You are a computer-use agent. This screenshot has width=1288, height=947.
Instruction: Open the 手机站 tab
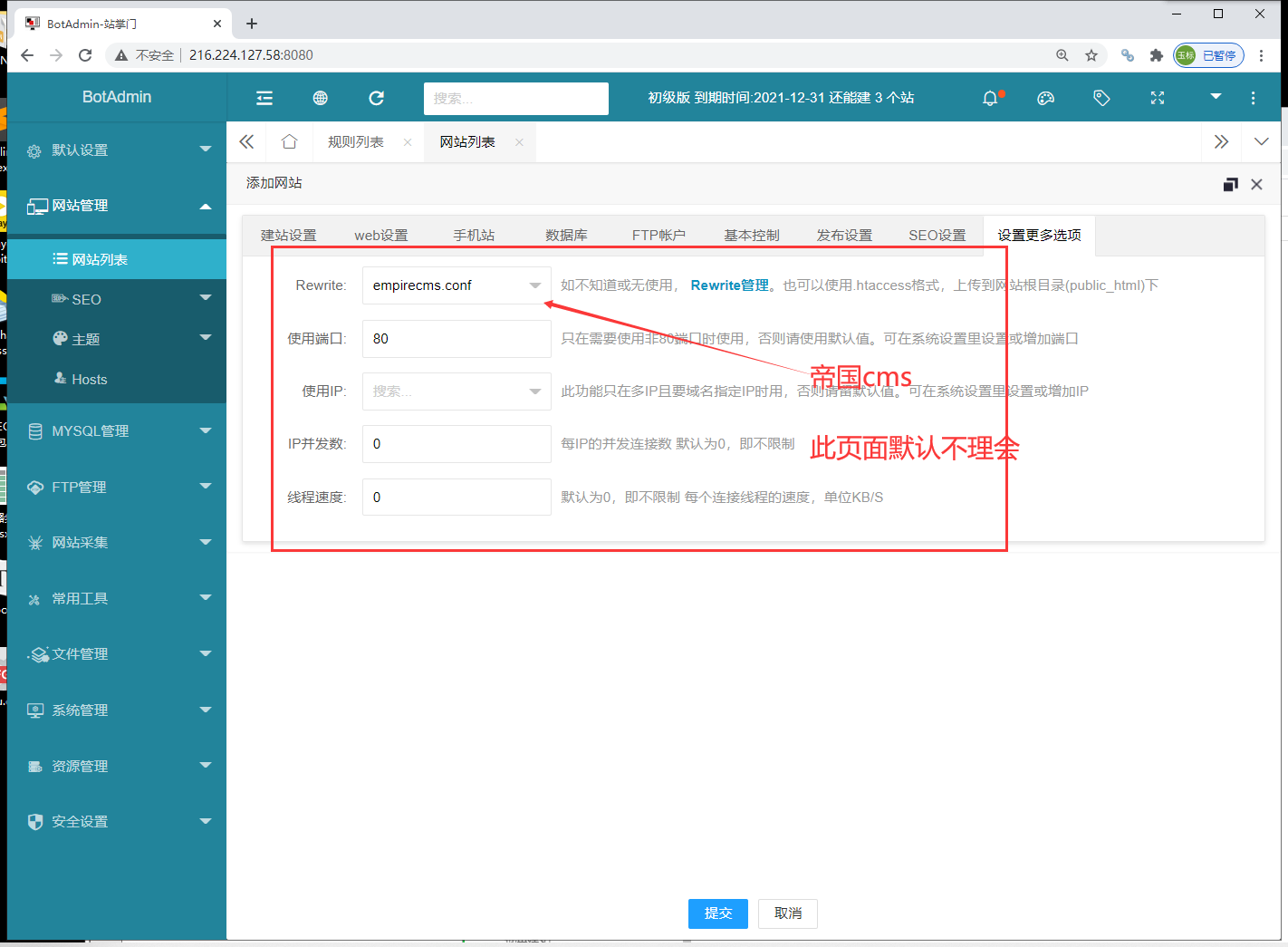pyautogui.click(x=474, y=236)
